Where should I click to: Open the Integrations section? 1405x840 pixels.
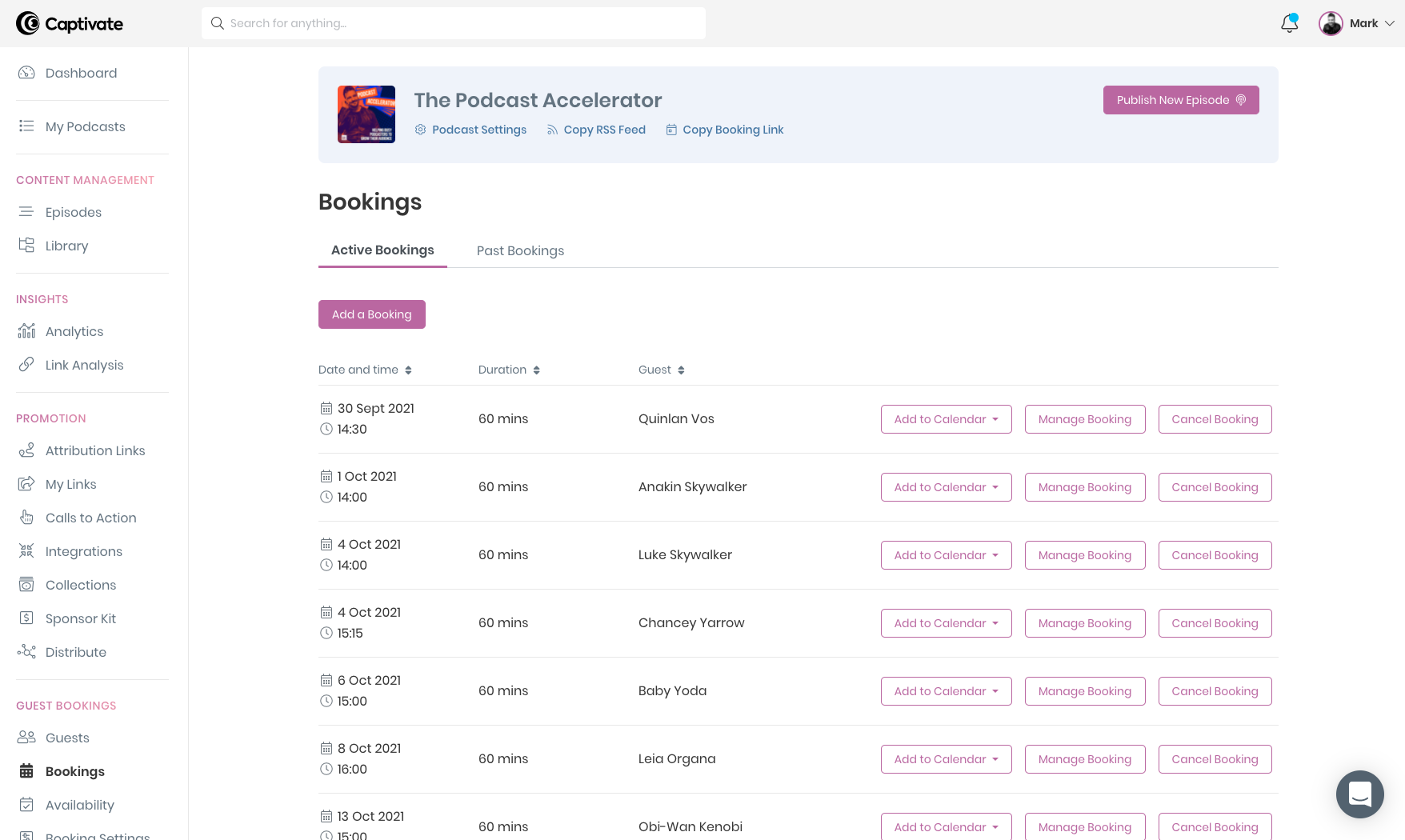(x=84, y=551)
